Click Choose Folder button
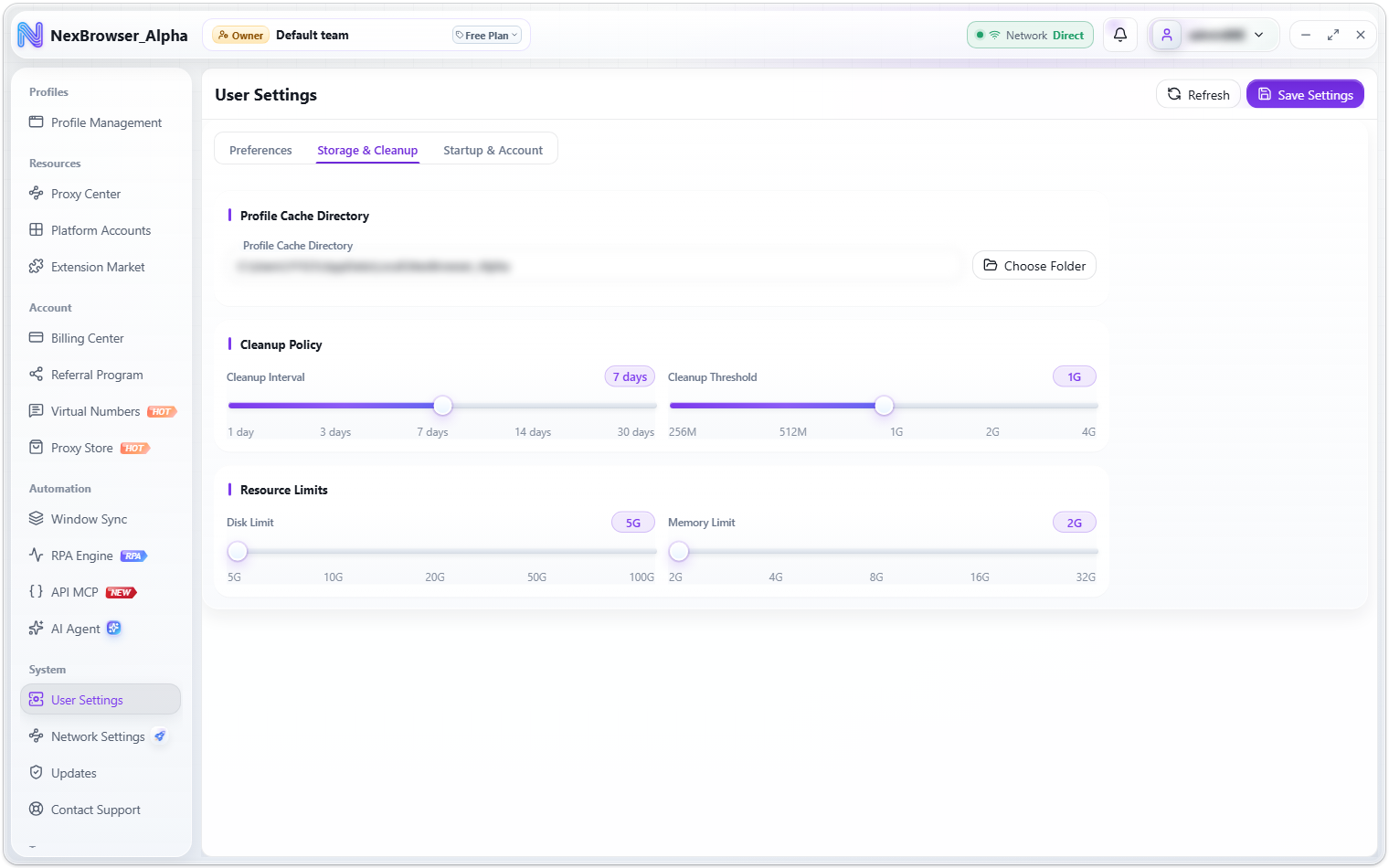The height and width of the screenshot is (868, 1389). coord(1034,265)
